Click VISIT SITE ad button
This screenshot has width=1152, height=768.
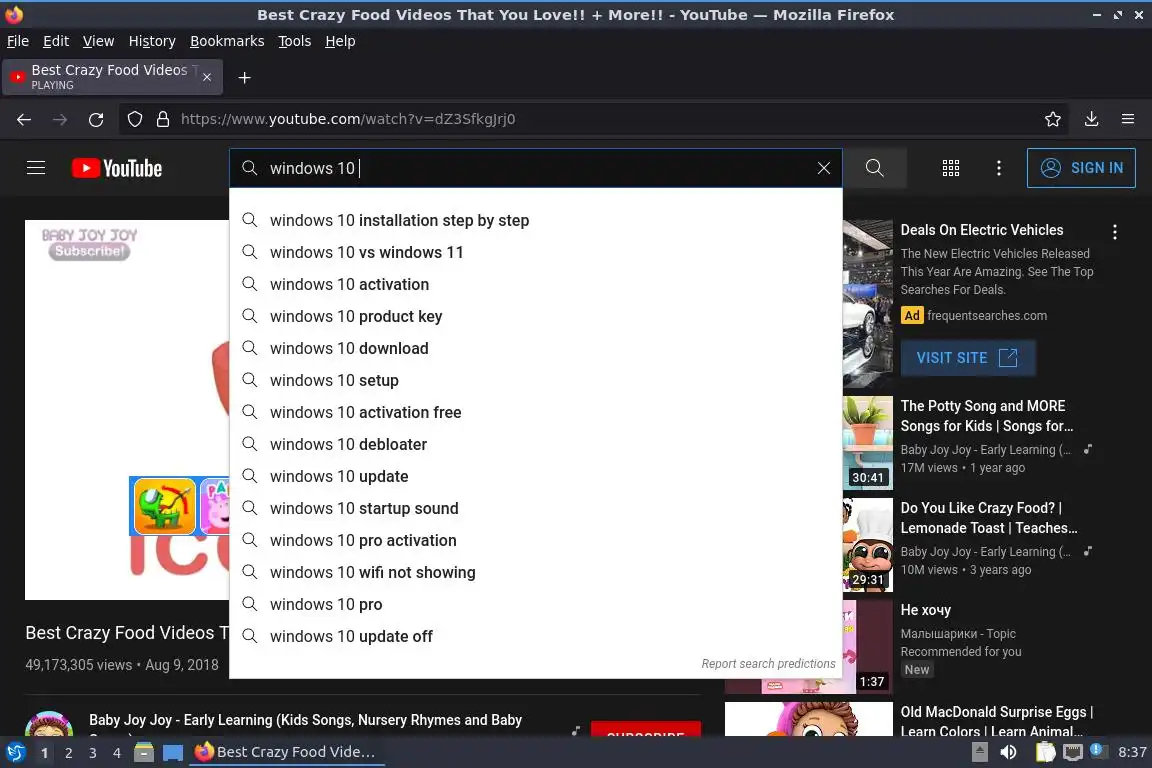968,358
